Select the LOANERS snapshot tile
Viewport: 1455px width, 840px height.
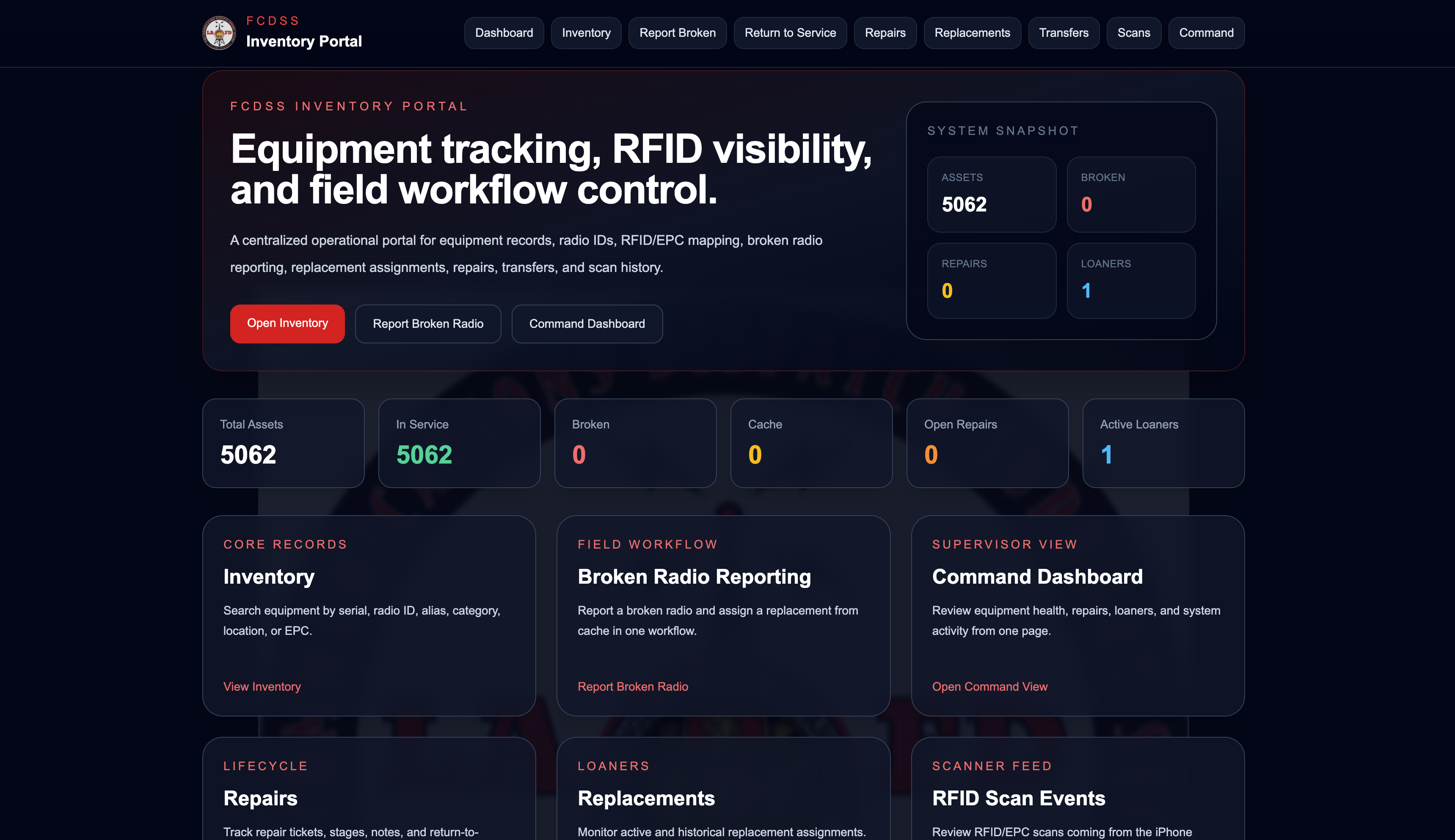(1131, 280)
